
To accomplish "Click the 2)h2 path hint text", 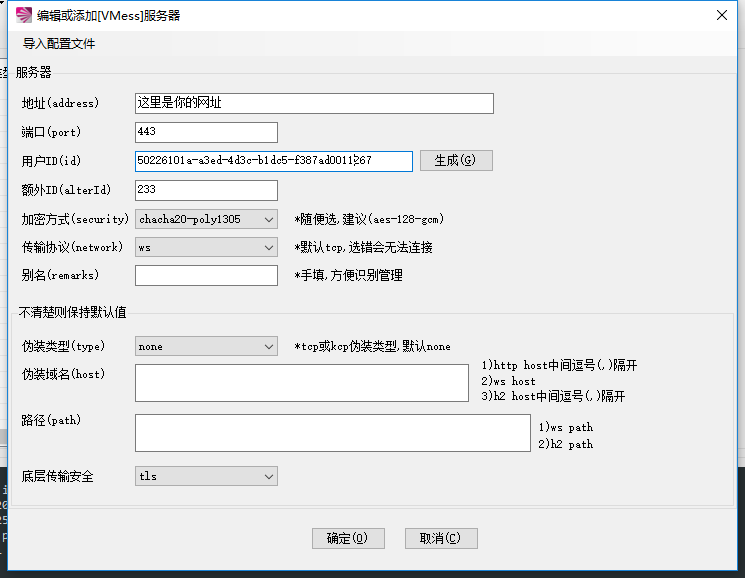I will tap(565, 444).
